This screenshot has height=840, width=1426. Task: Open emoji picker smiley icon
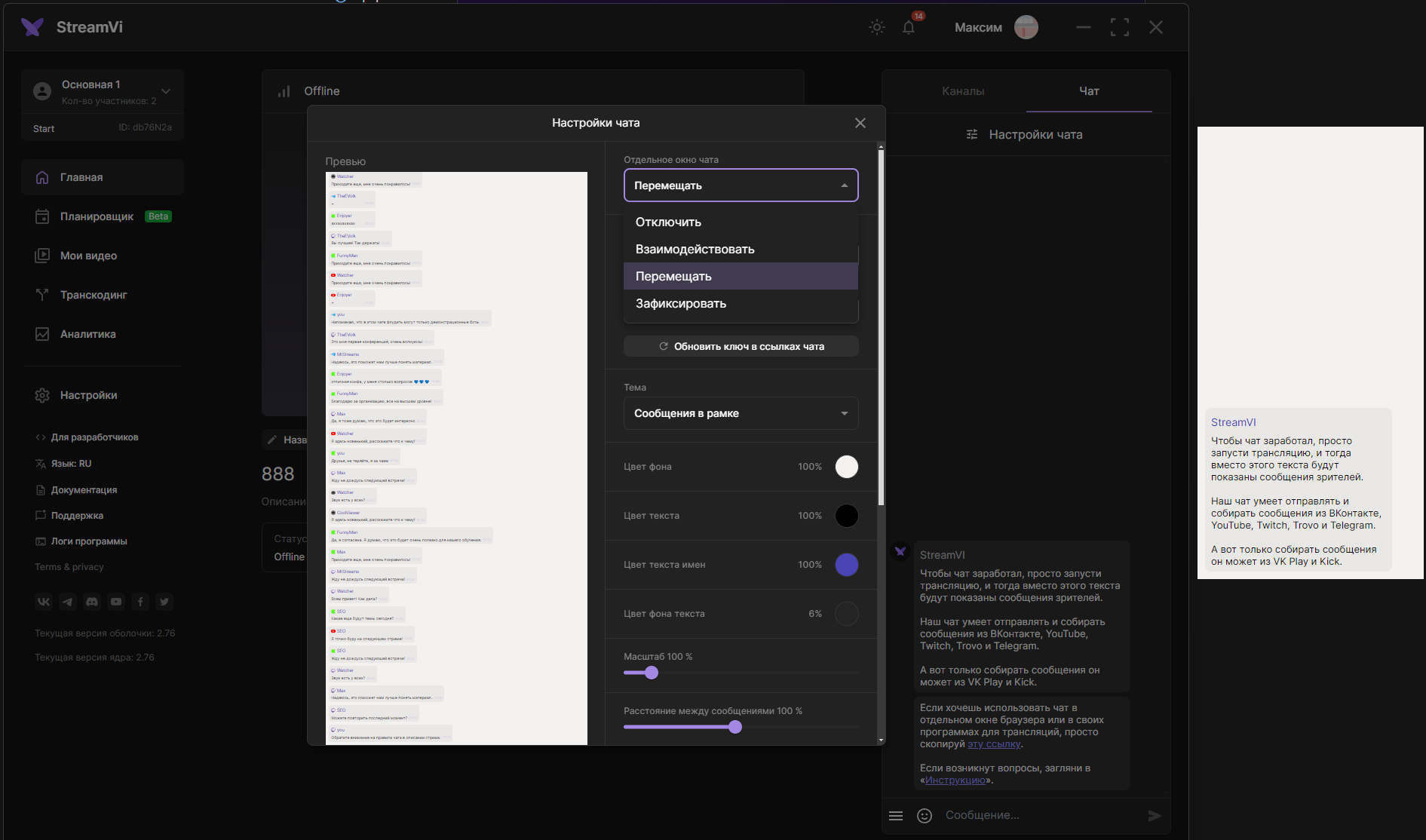click(x=925, y=816)
